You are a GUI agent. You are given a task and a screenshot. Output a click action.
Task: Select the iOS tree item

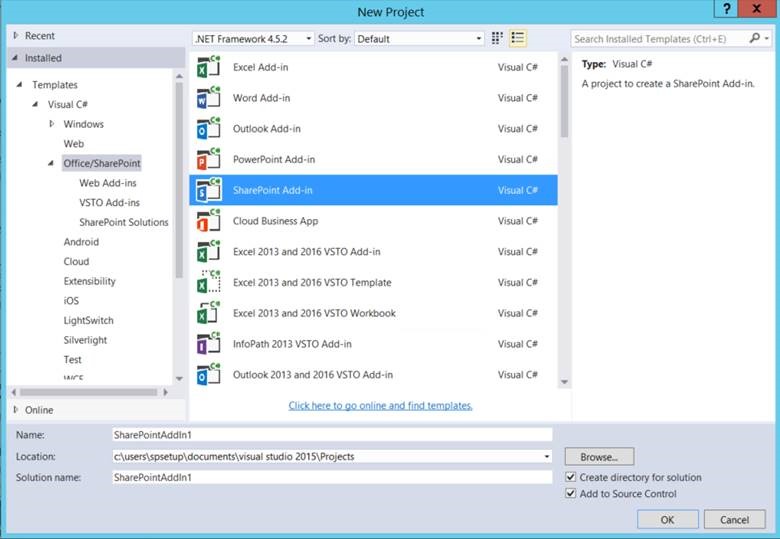(x=71, y=301)
